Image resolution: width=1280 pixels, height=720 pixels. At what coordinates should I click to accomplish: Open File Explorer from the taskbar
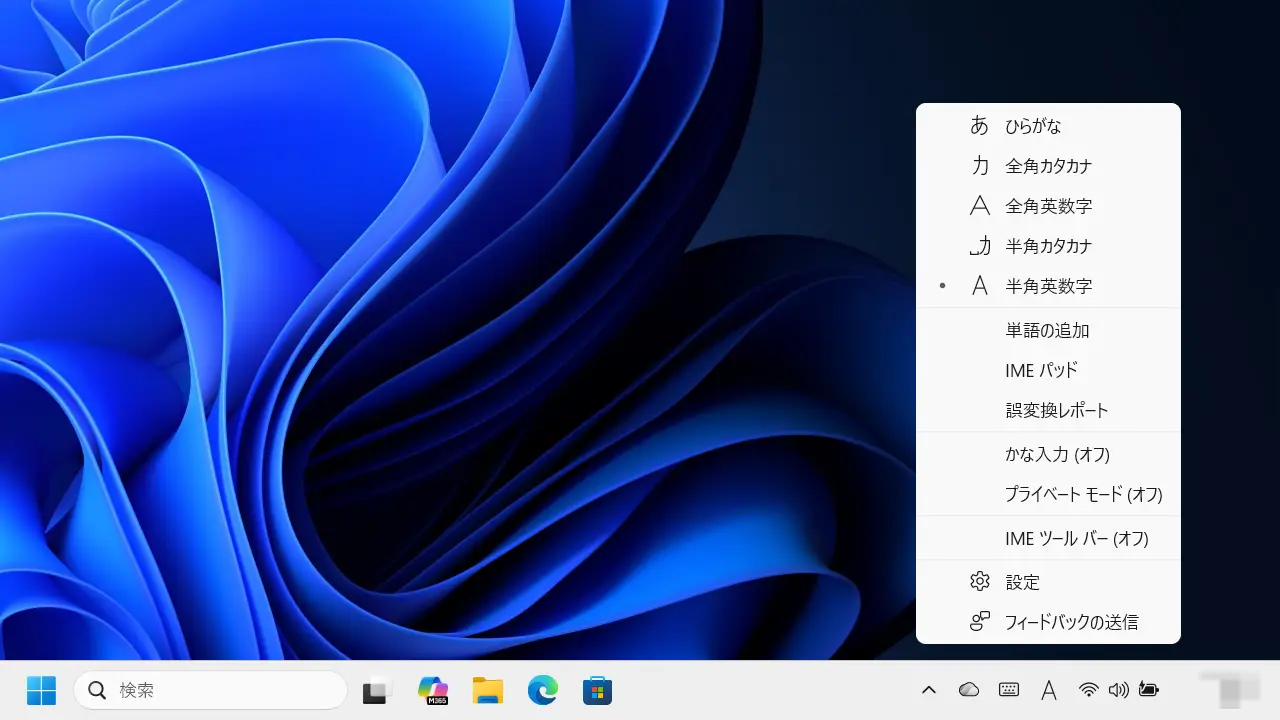click(x=488, y=690)
